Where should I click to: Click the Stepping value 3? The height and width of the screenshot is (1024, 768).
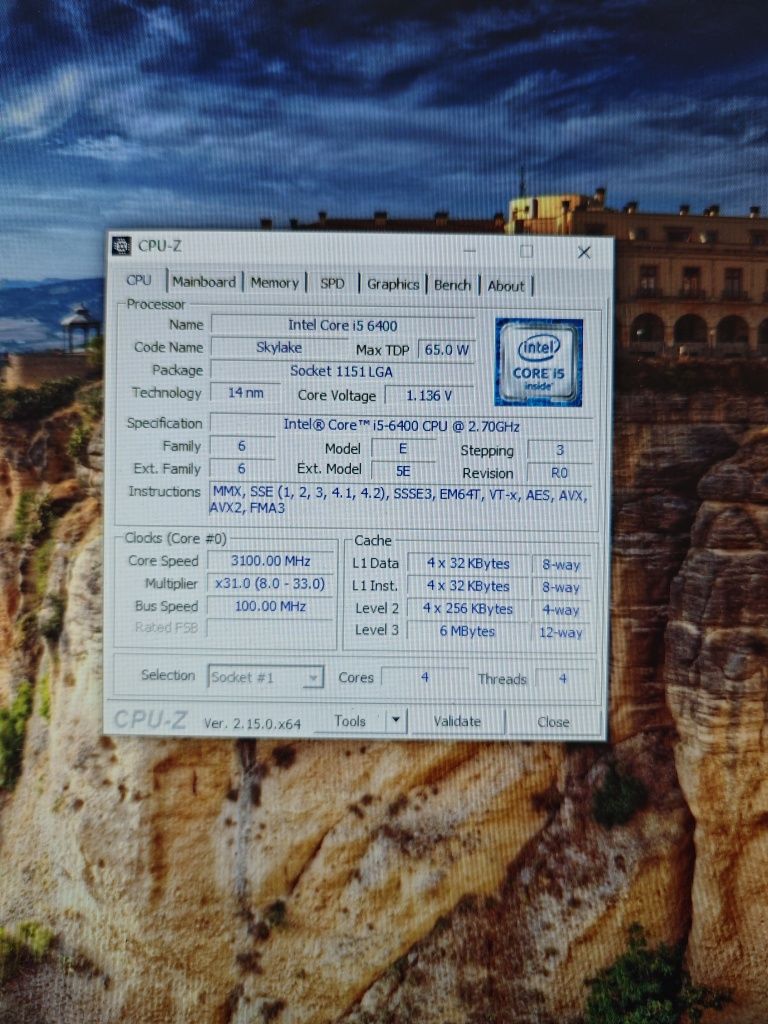[560, 450]
